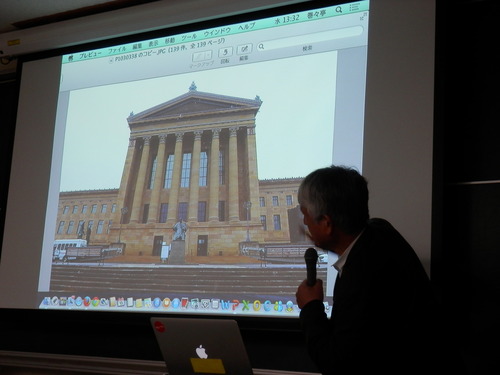Open the ツール menu

pyautogui.click(x=189, y=37)
